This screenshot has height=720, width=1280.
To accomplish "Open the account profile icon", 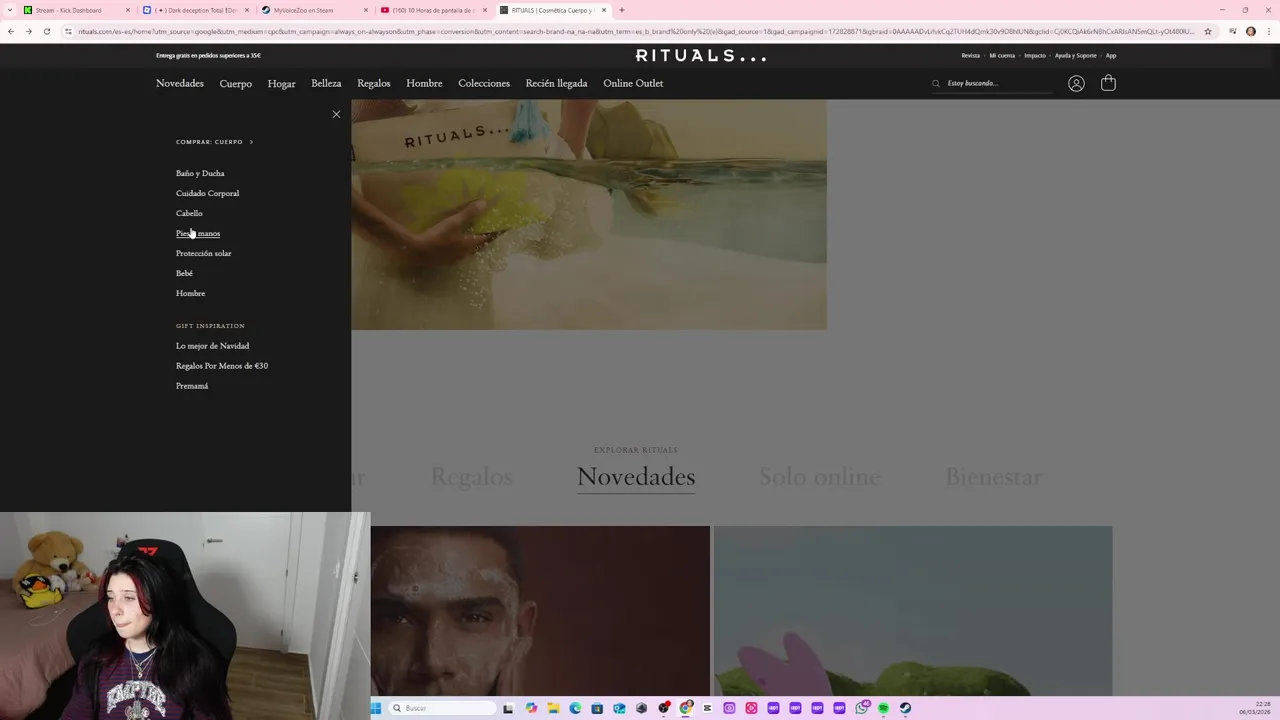I will coord(1076,84).
